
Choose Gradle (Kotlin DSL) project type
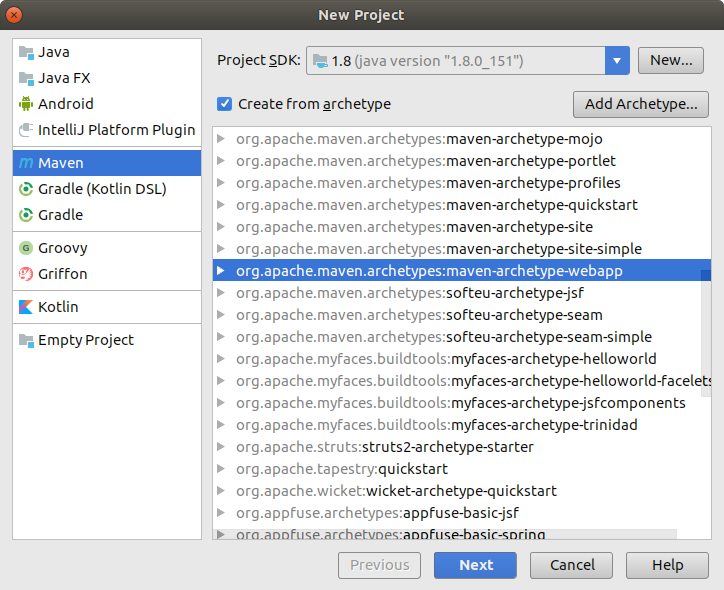coord(107,189)
